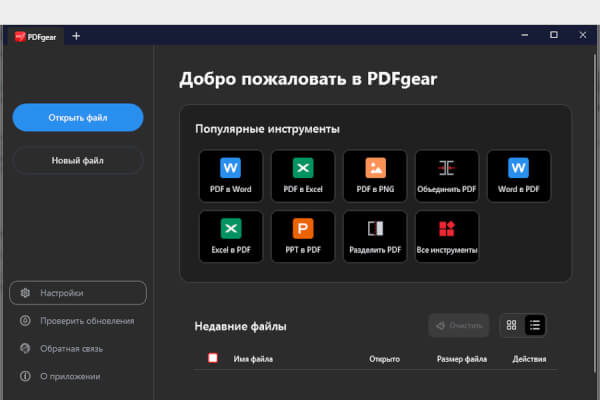Open Обратная связь feedback item
Image resolution: width=600 pixels, height=400 pixels.
click(78, 348)
